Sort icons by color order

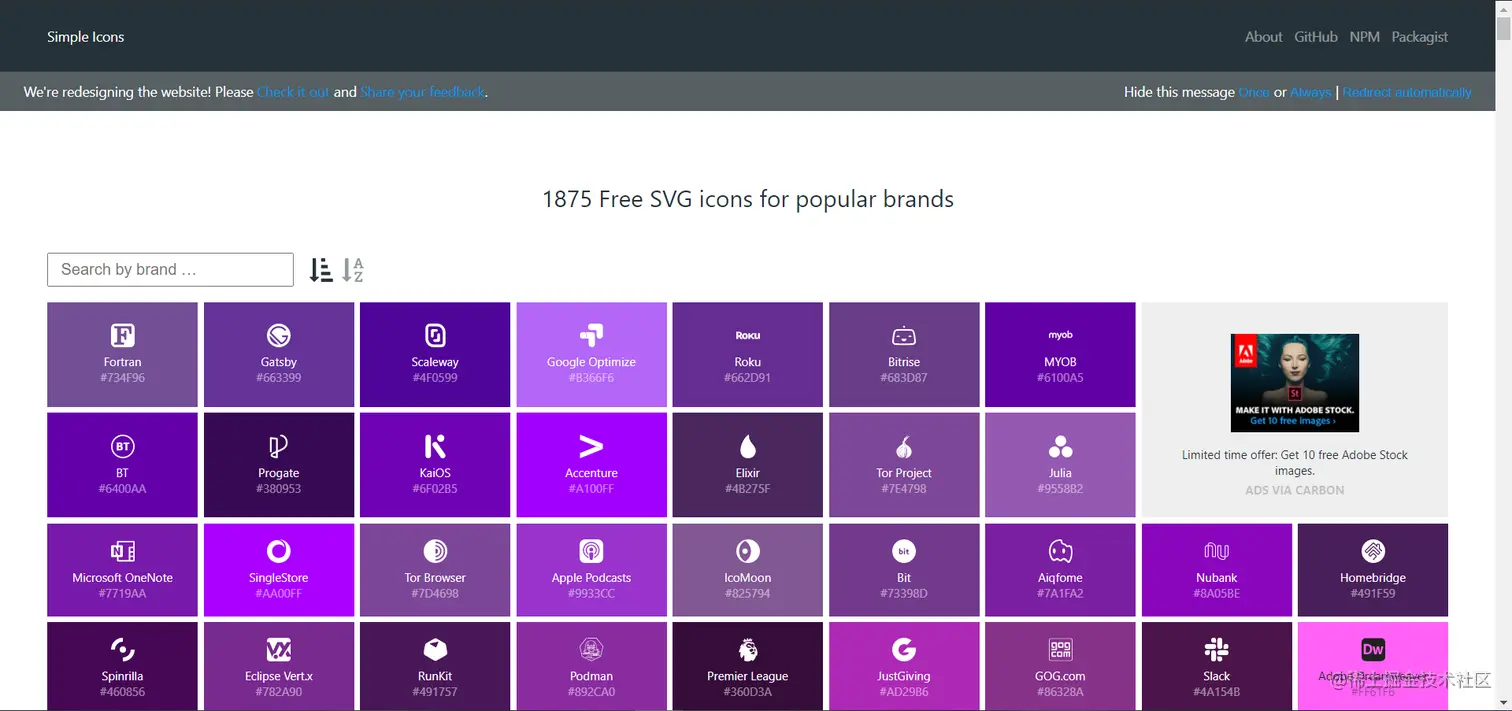321,269
